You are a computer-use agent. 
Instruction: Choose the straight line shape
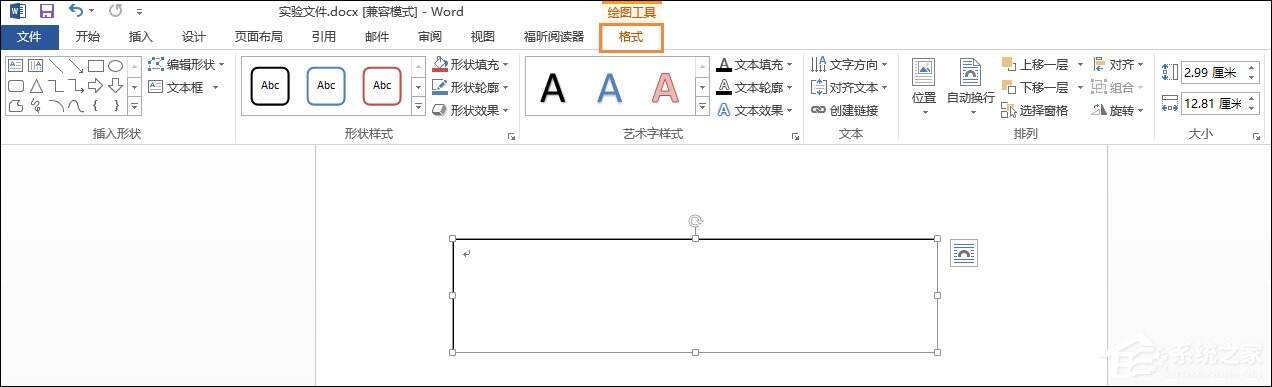[56, 66]
